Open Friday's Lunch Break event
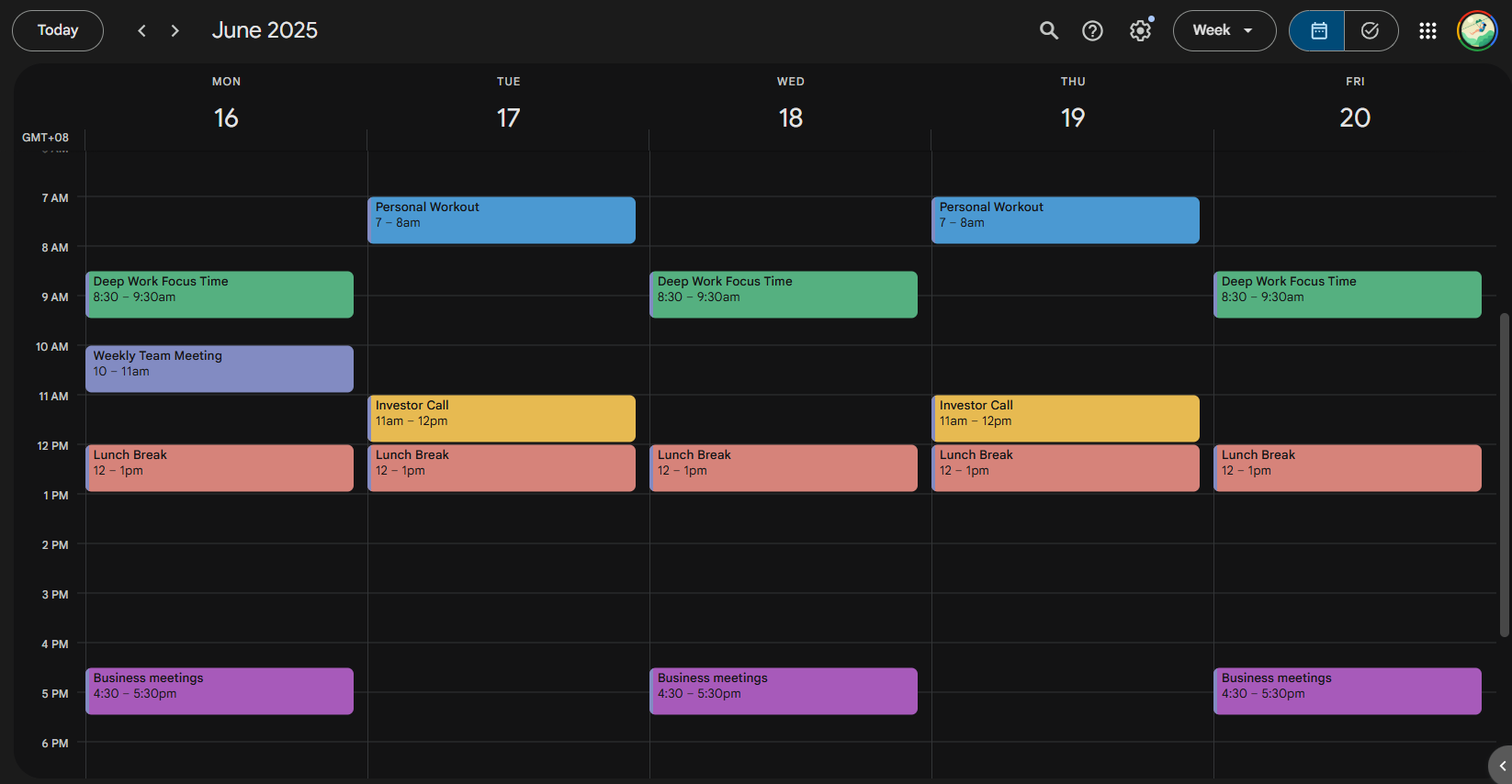Screen dimensions: 1512x784 1348,468
